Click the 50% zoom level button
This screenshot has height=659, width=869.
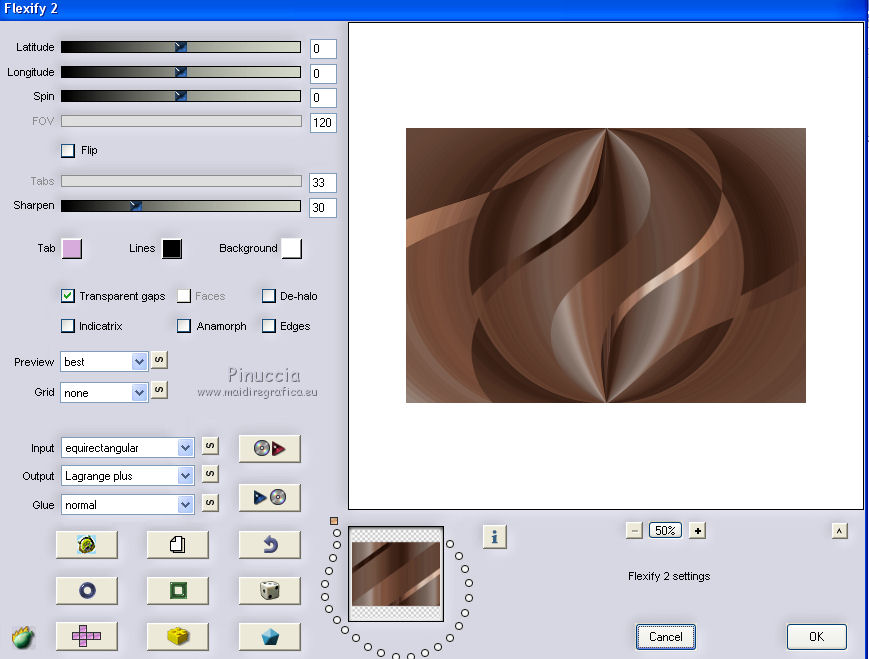click(x=665, y=531)
